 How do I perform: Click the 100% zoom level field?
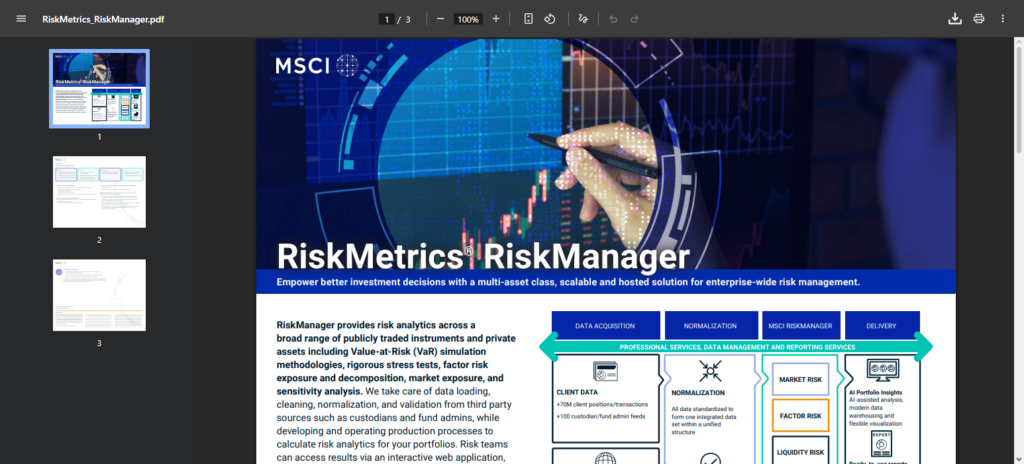(468, 20)
